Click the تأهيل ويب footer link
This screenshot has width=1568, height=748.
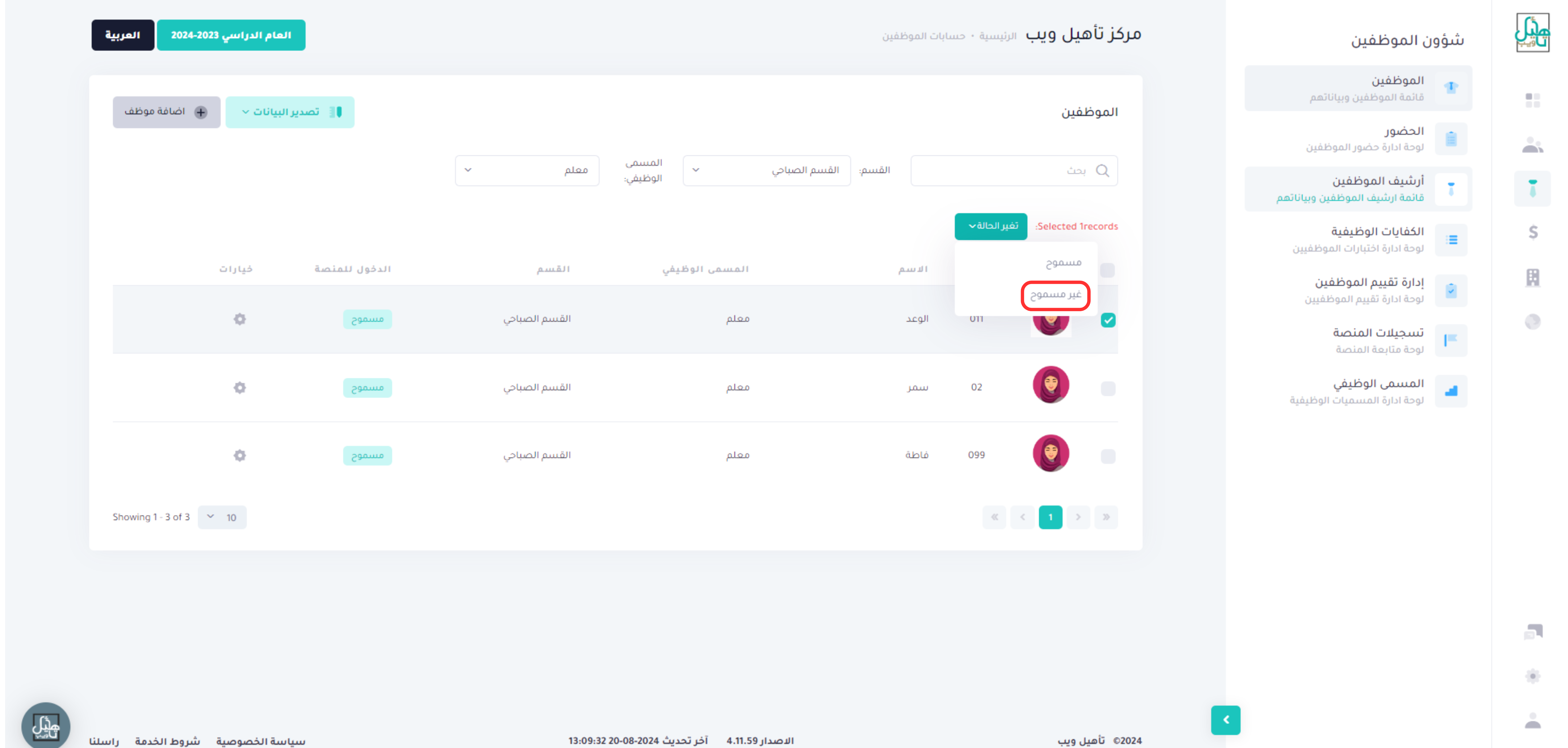click(1081, 741)
